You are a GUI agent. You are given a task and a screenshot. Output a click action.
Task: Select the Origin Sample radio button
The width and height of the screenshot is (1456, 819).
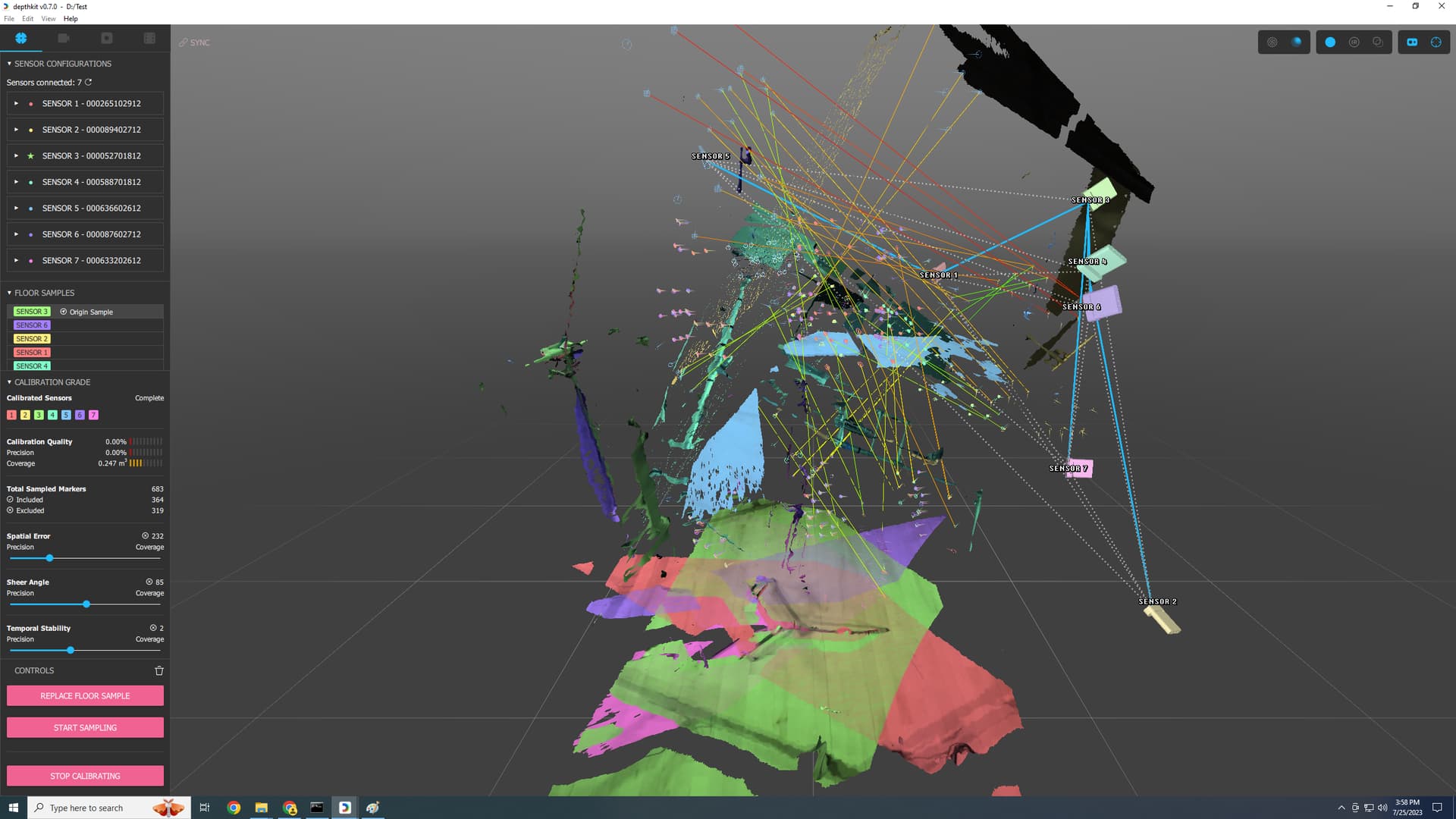(64, 312)
